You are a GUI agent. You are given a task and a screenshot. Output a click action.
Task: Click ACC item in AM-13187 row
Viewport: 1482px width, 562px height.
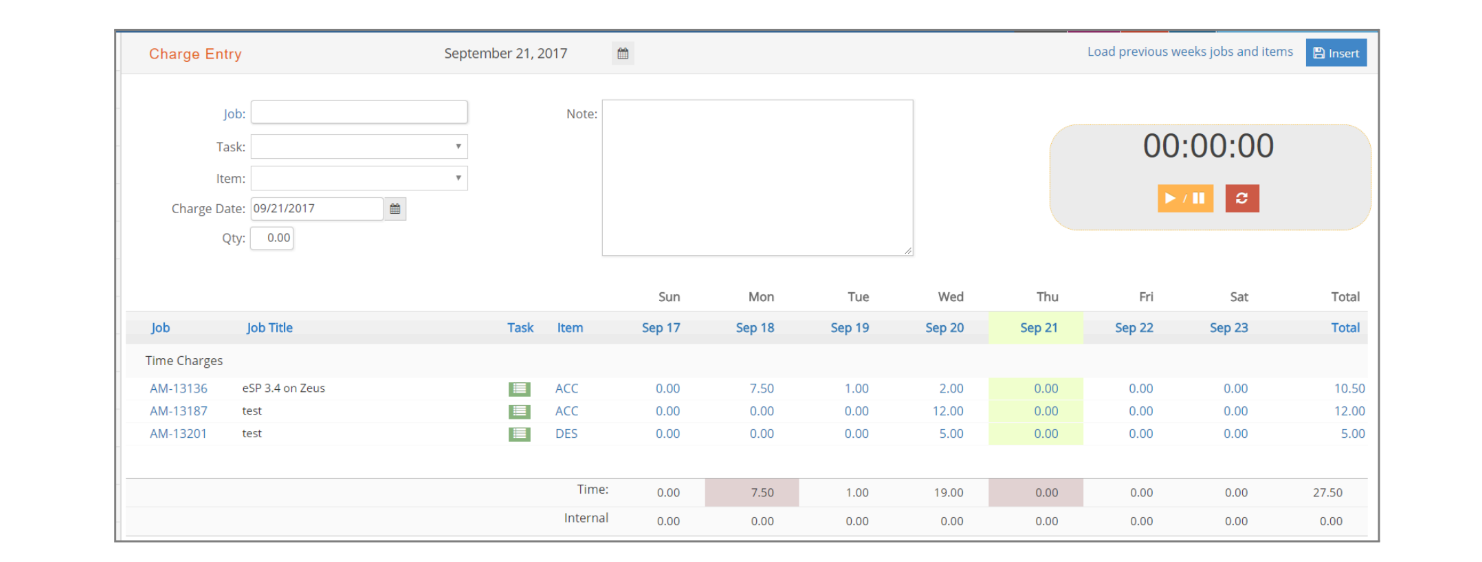click(x=567, y=411)
